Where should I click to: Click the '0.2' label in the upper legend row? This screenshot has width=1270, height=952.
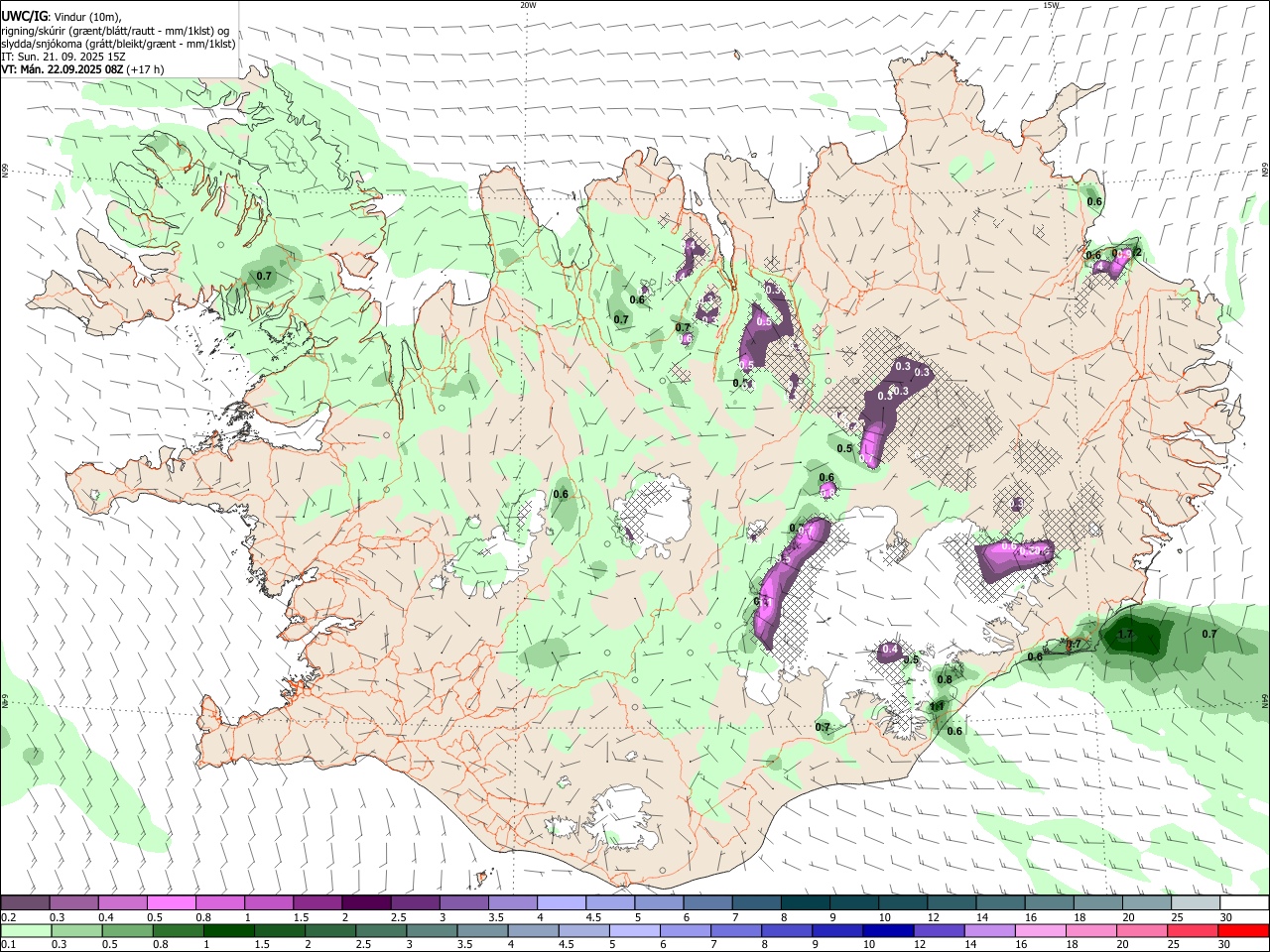click(7, 917)
